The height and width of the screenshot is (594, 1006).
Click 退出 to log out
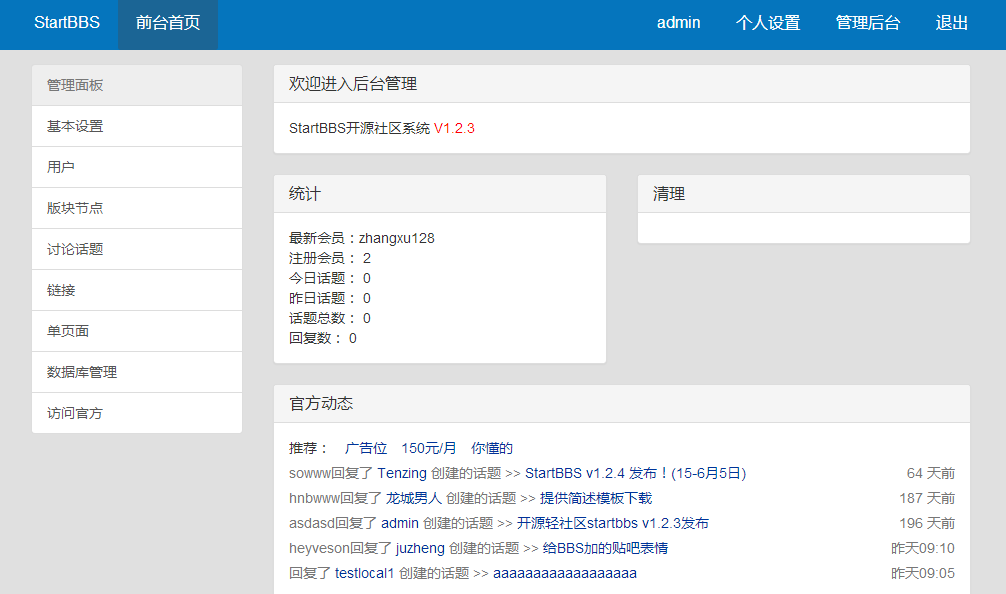(951, 23)
